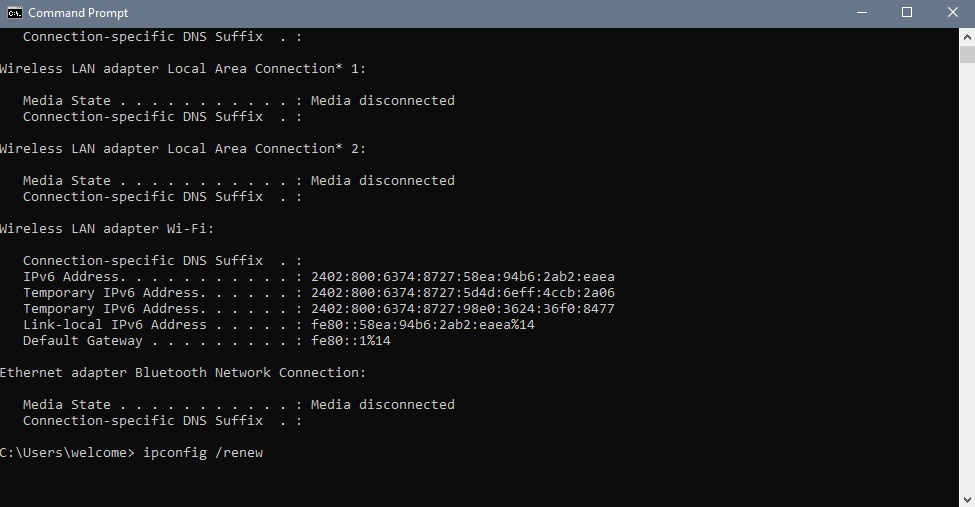Click the vertical scrollbar thumb
Viewport: 975px width, 507px height.
(x=967, y=54)
